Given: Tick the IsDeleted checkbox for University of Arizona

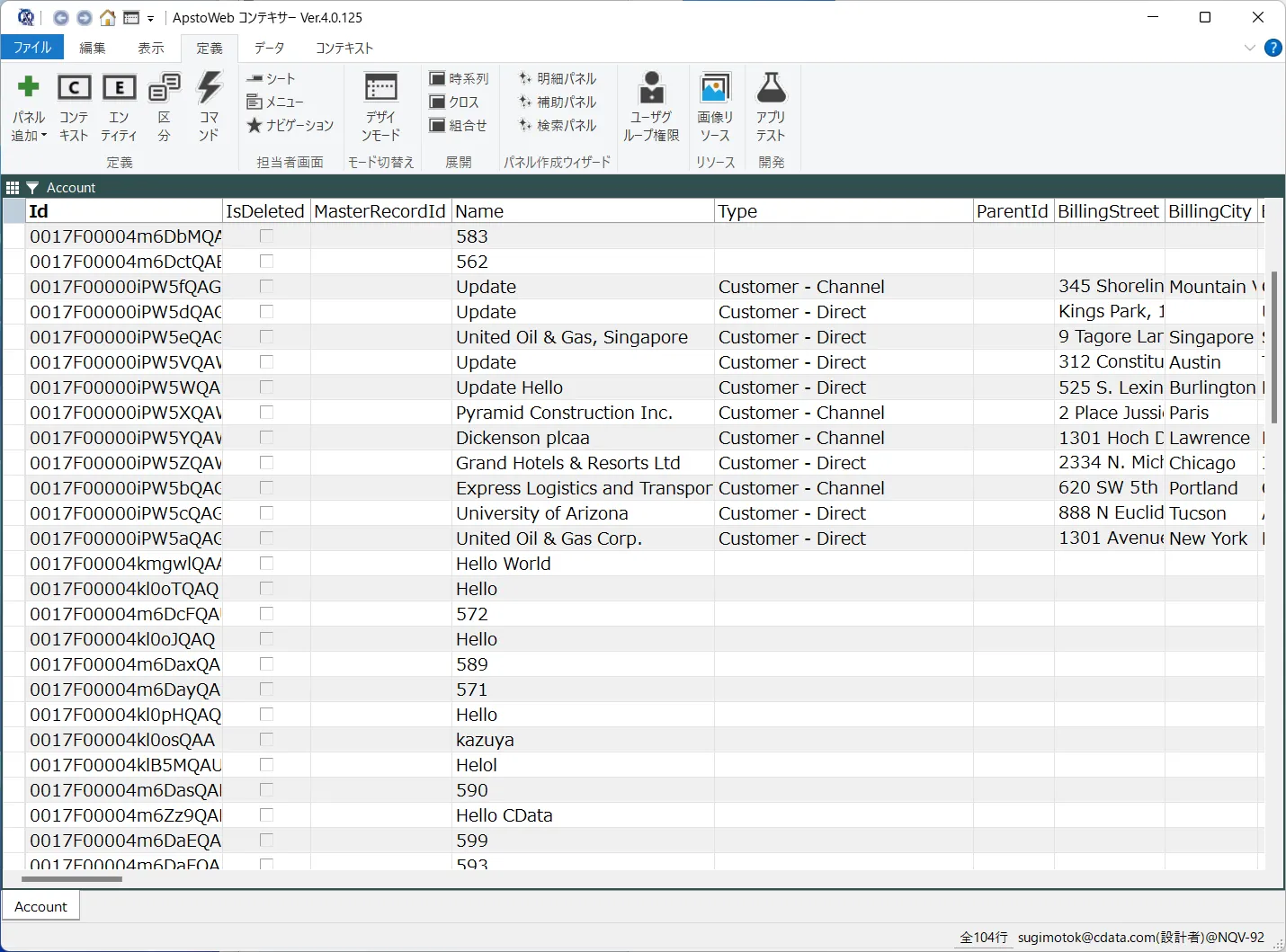Looking at the screenshot, I should point(266,513).
